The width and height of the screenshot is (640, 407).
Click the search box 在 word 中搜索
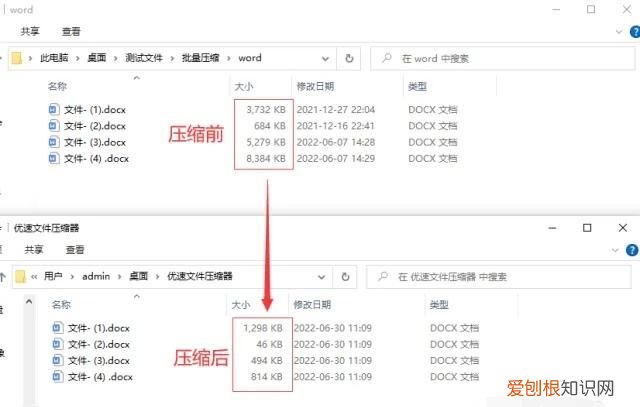tap(503, 58)
